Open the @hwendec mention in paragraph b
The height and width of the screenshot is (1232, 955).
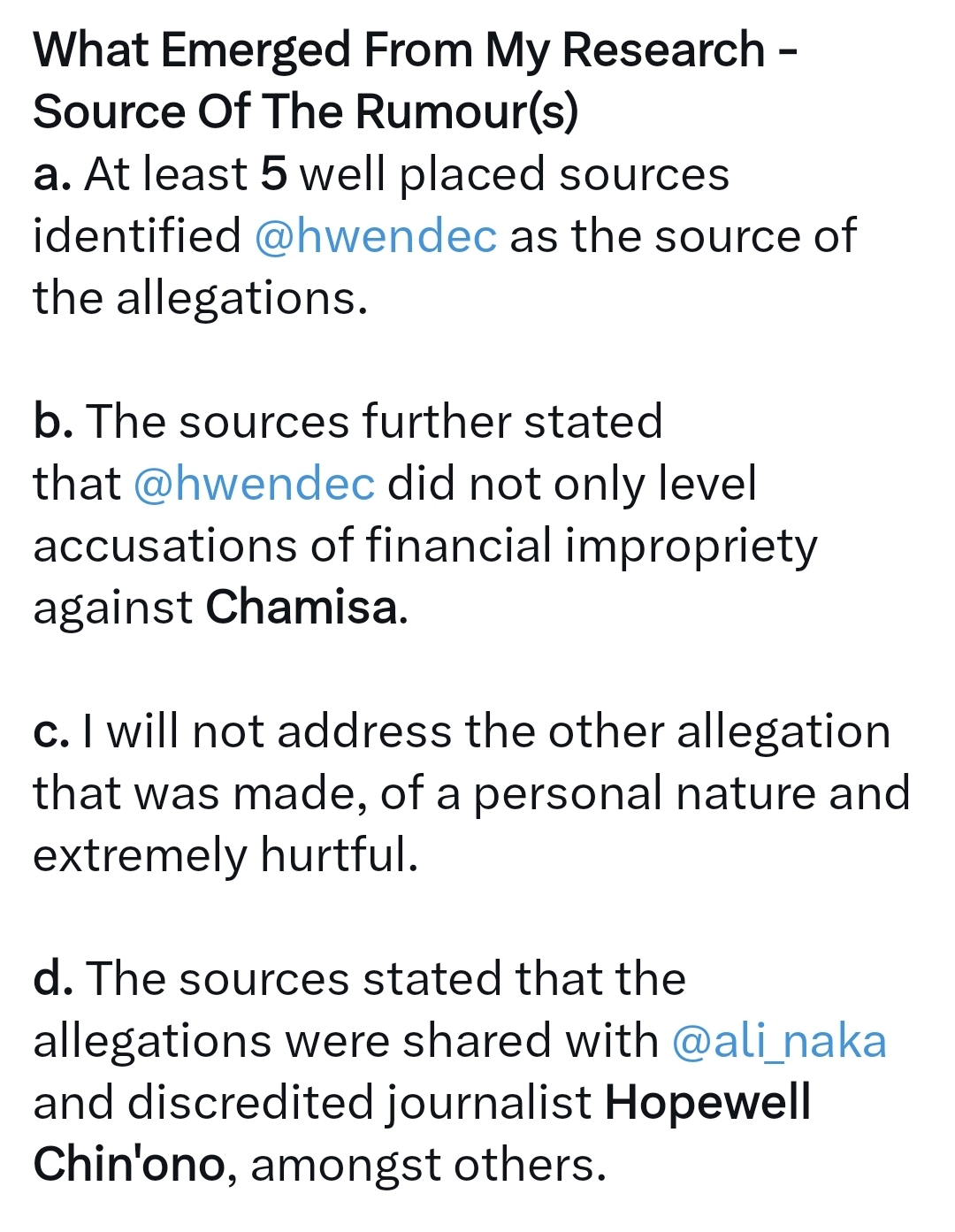[255, 484]
